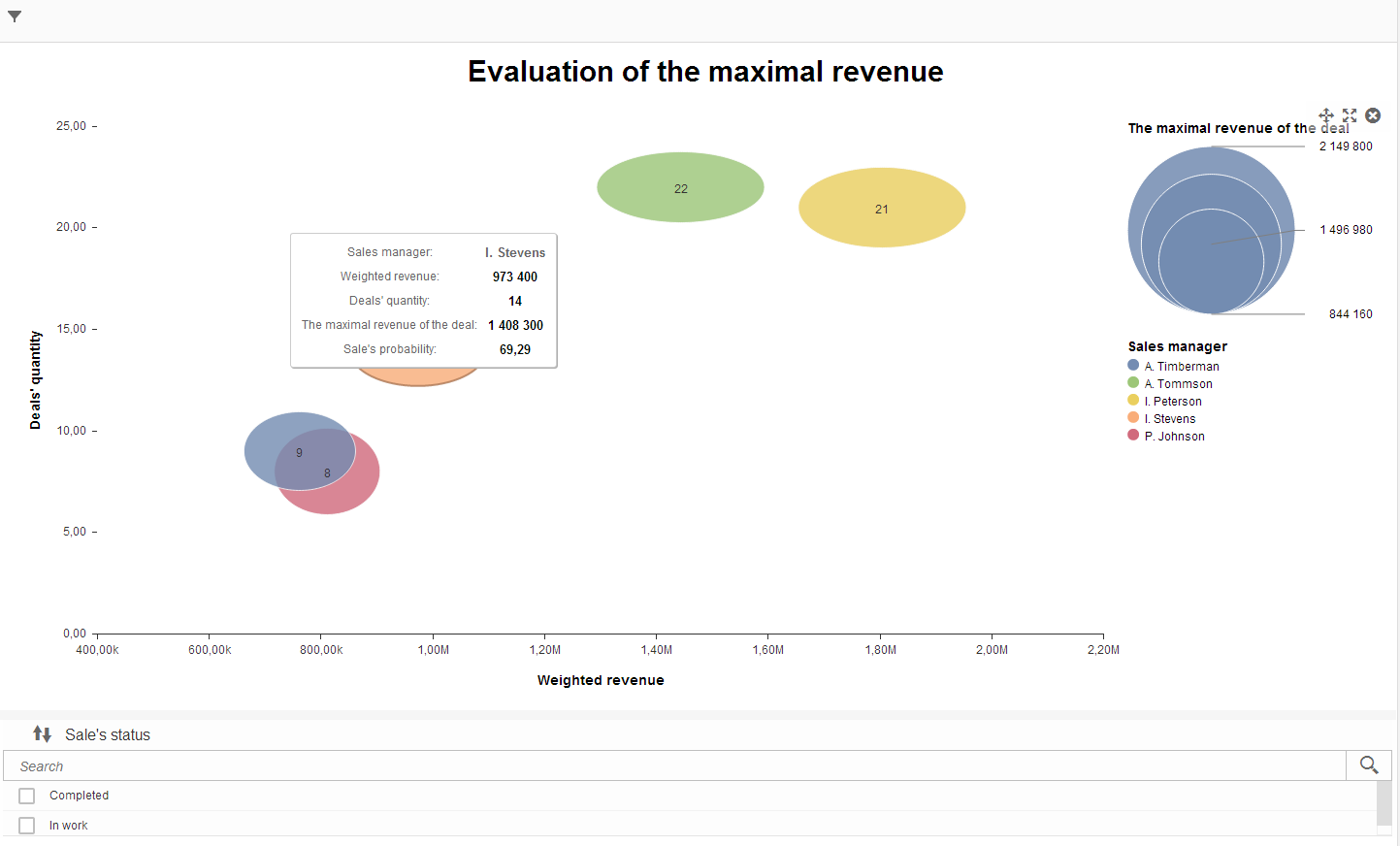Expand the legend with the fullscreen arrows icon

coord(1350,115)
